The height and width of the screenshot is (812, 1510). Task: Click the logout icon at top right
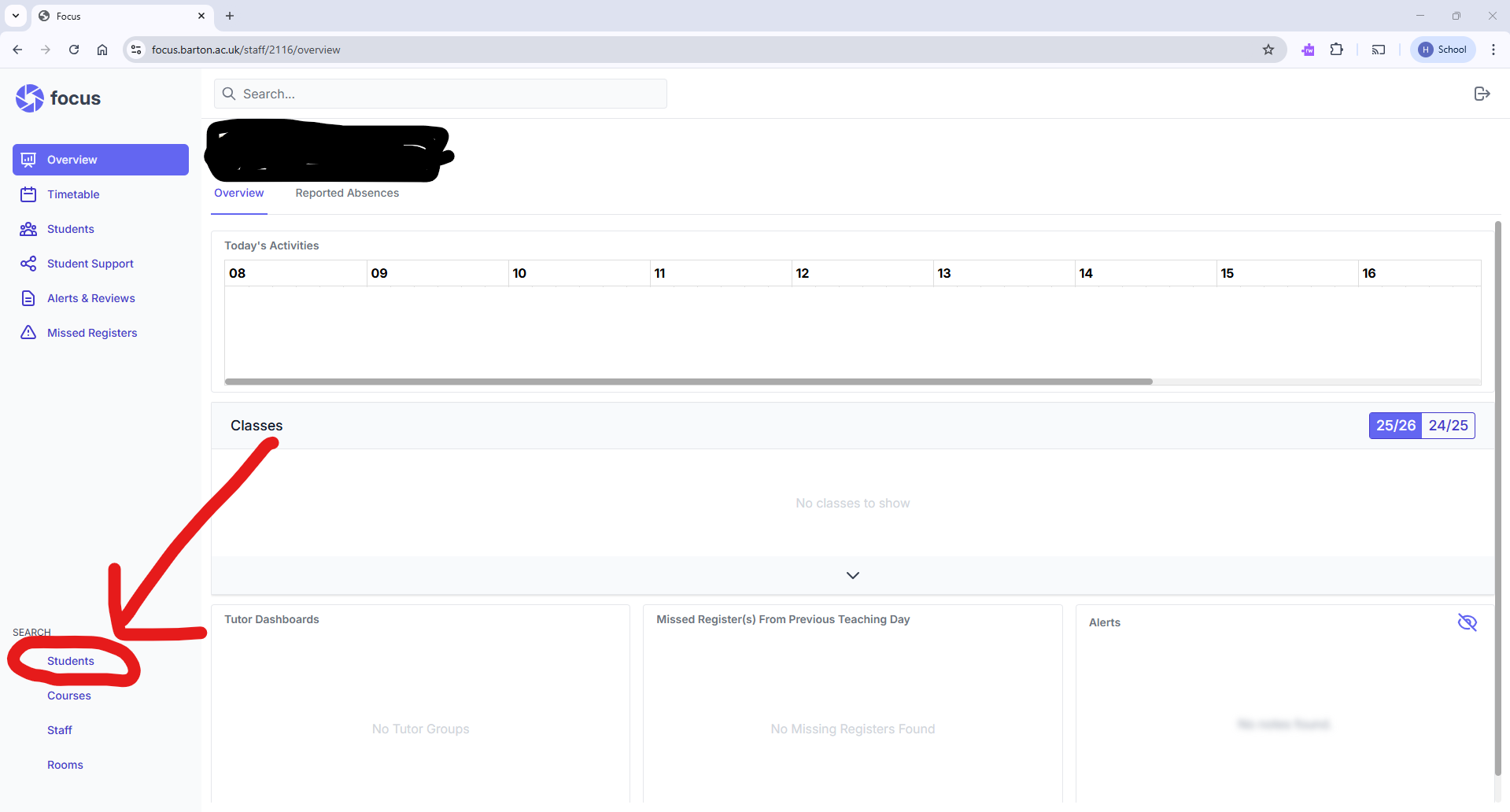[x=1482, y=94]
